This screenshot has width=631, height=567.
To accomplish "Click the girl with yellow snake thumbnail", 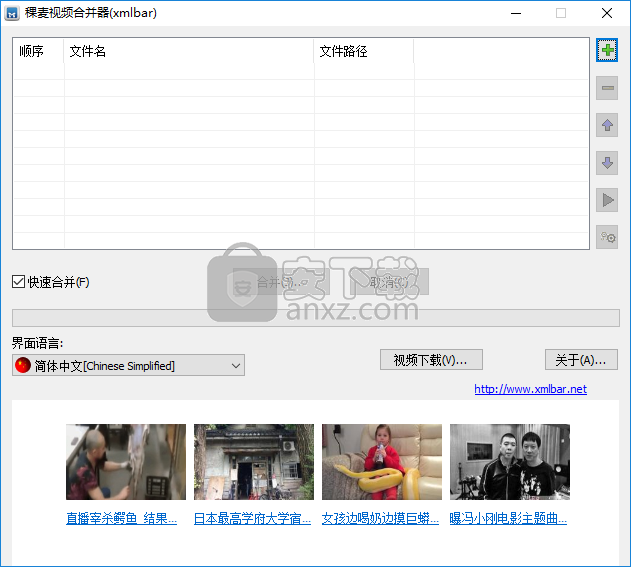I will click(x=382, y=462).
